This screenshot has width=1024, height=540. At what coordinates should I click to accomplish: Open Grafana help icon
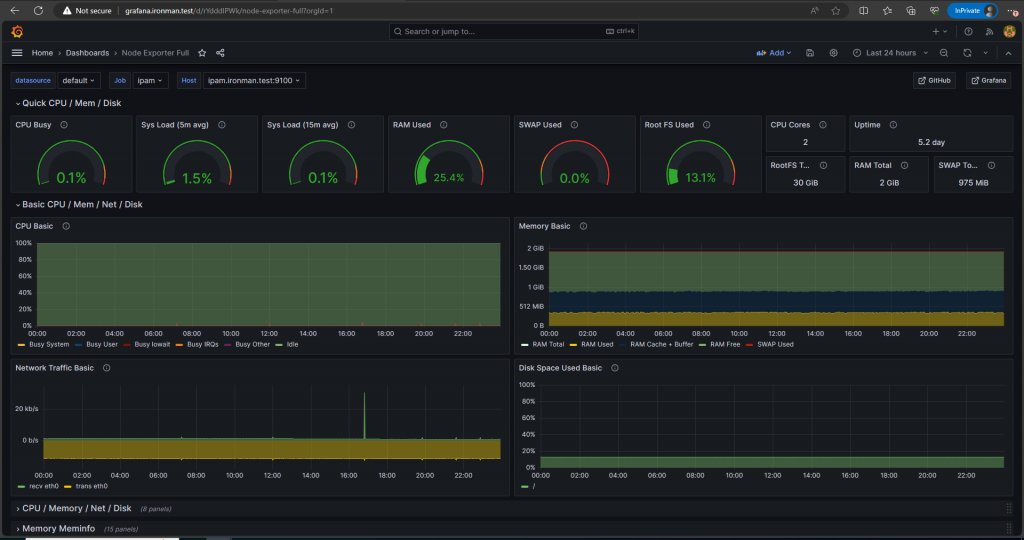click(968, 31)
